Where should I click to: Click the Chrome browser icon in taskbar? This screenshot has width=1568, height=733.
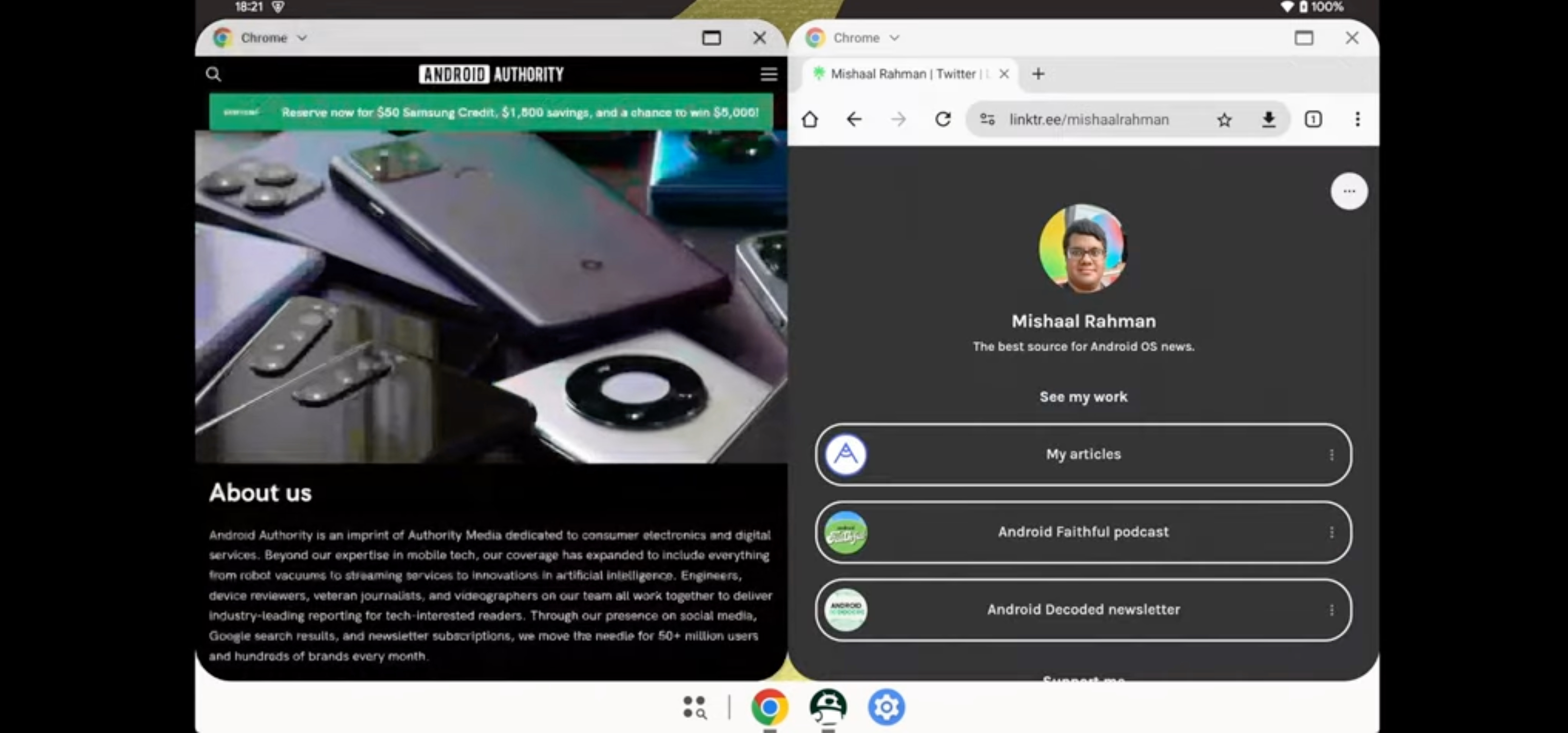[768, 707]
